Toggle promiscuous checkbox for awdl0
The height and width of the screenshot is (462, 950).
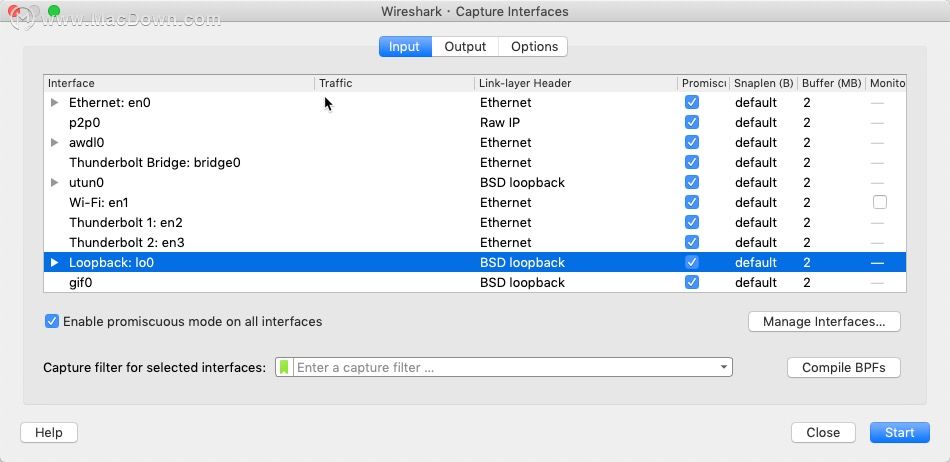[692, 142]
